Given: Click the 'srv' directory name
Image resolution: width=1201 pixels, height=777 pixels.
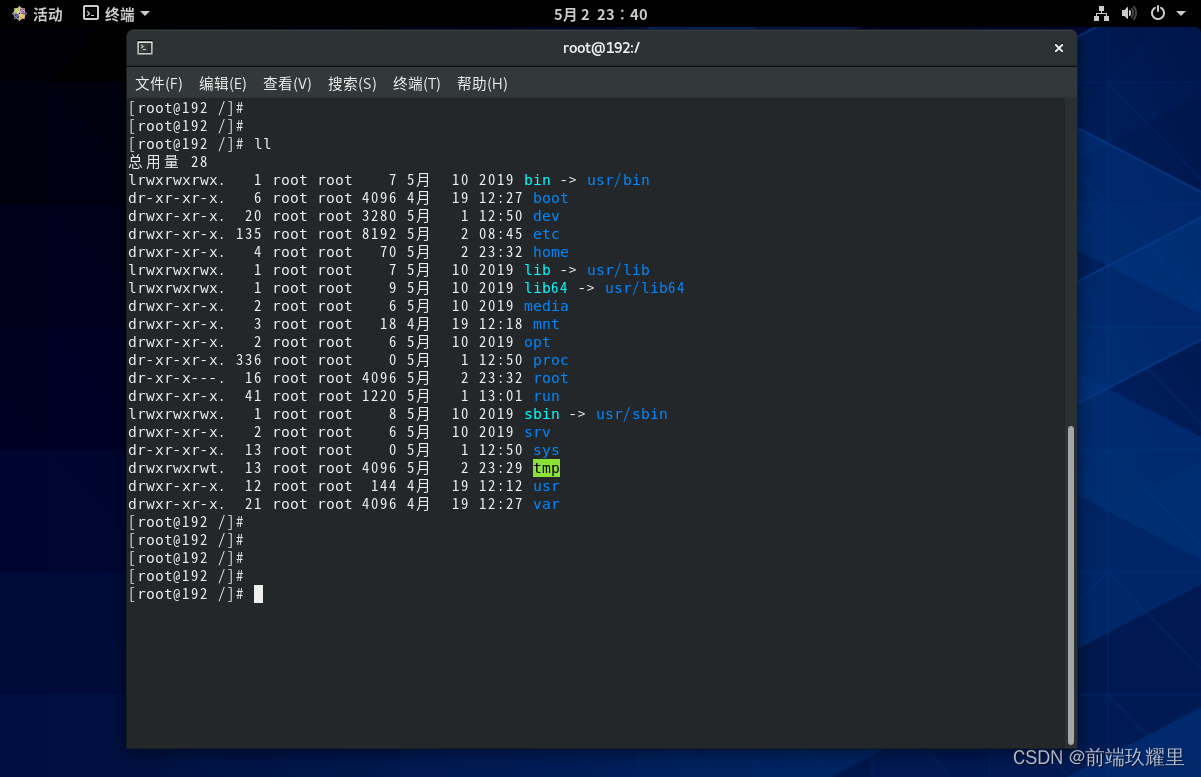Looking at the screenshot, I should 537,432.
